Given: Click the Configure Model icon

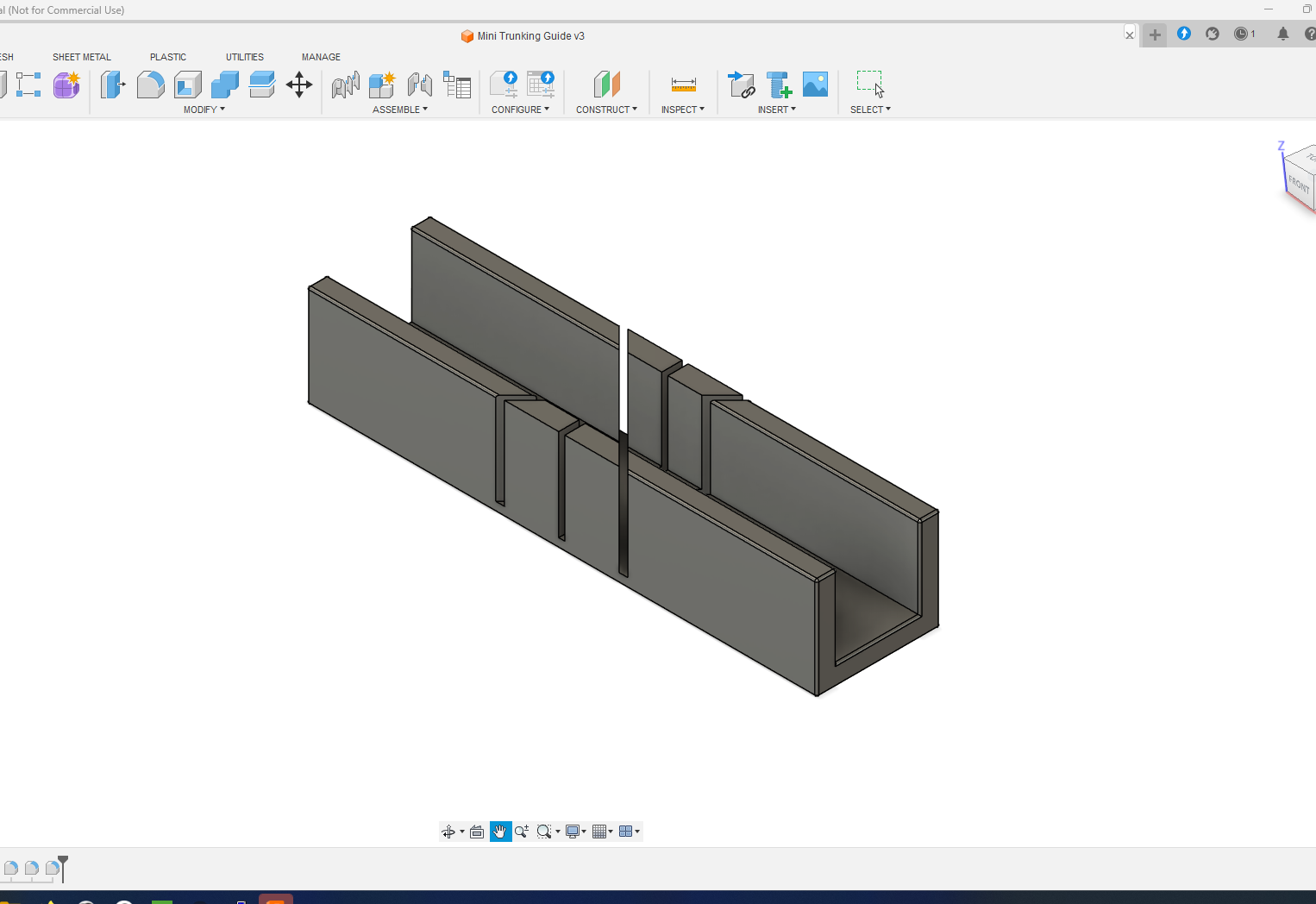Looking at the screenshot, I should [x=504, y=85].
